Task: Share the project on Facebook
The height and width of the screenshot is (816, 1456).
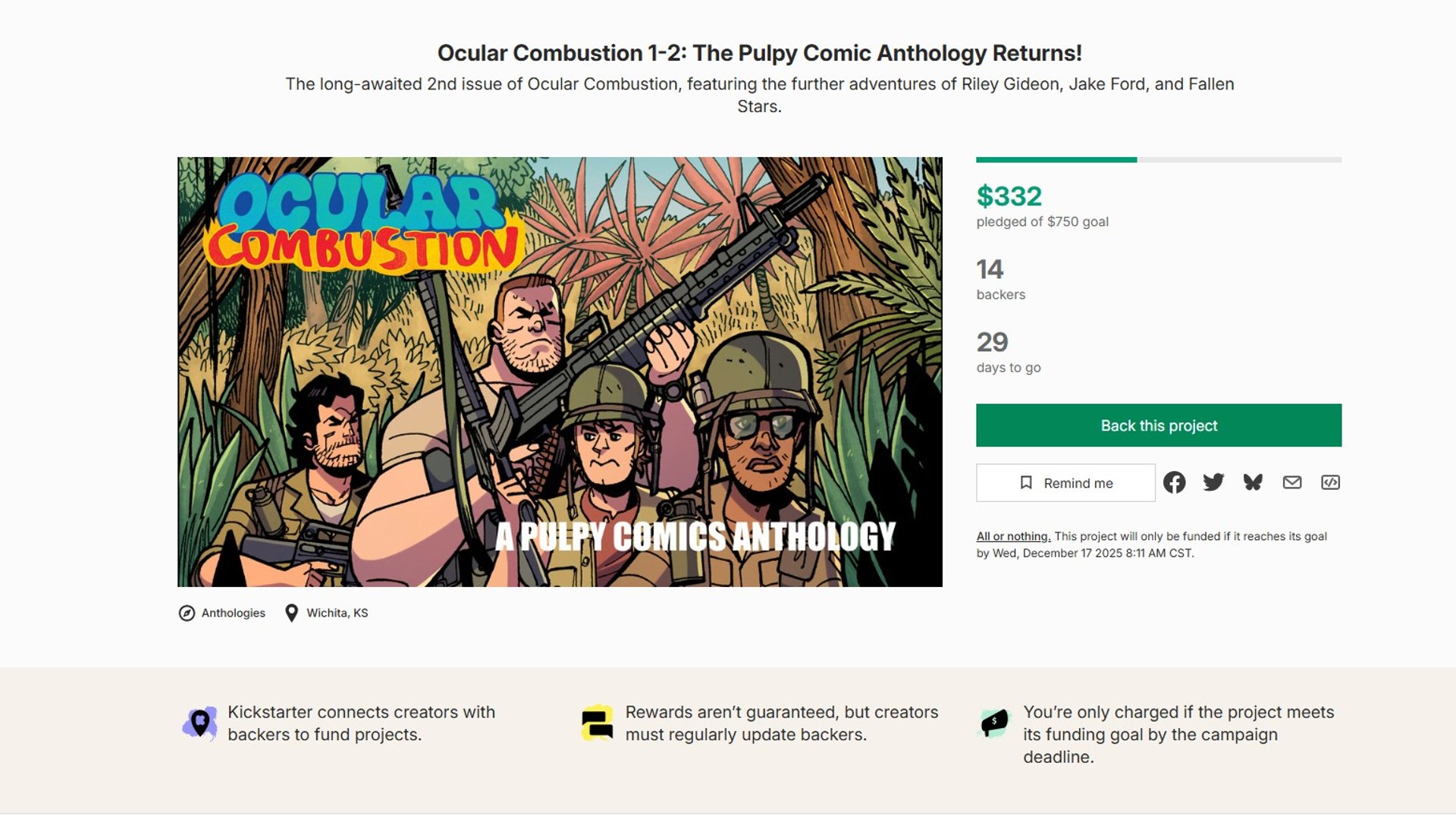Action: [1174, 482]
